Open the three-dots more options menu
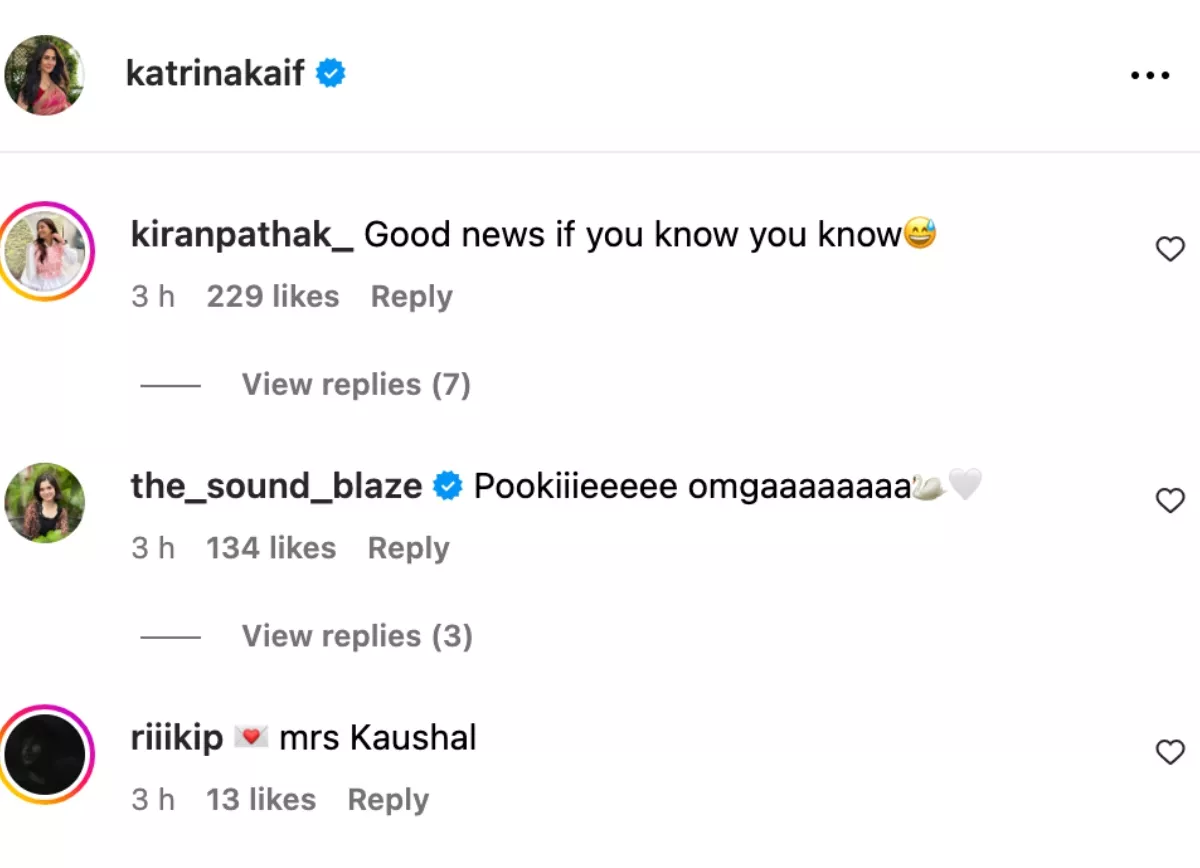Image resolution: width=1200 pixels, height=868 pixels. (1149, 76)
